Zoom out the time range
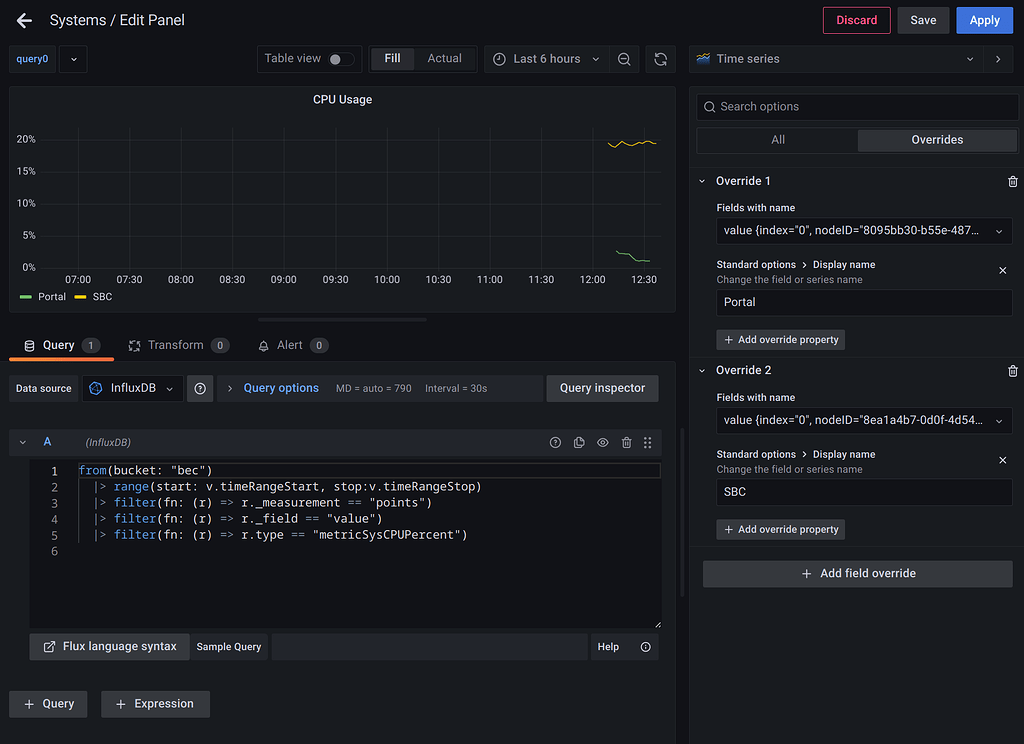Viewport: 1024px width, 744px height. pos(625,59)
